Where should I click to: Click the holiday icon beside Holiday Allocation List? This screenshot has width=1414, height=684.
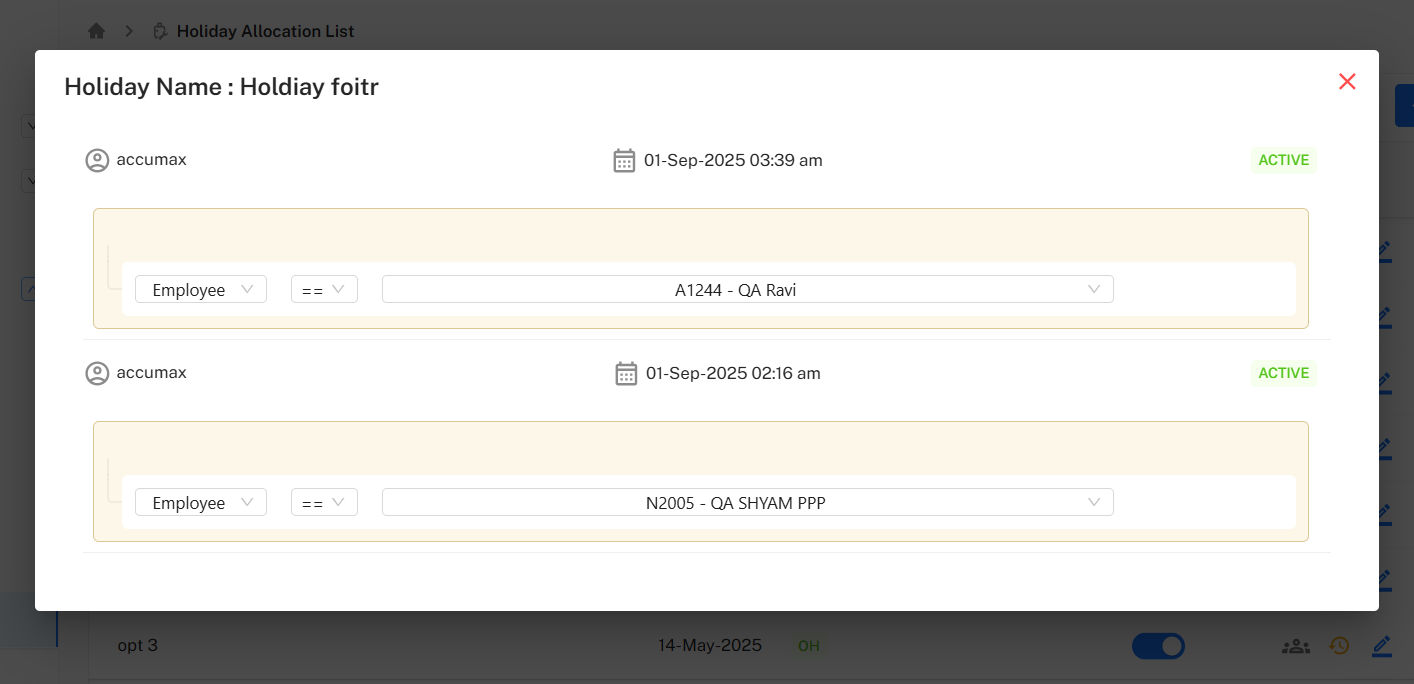(160, 30)
